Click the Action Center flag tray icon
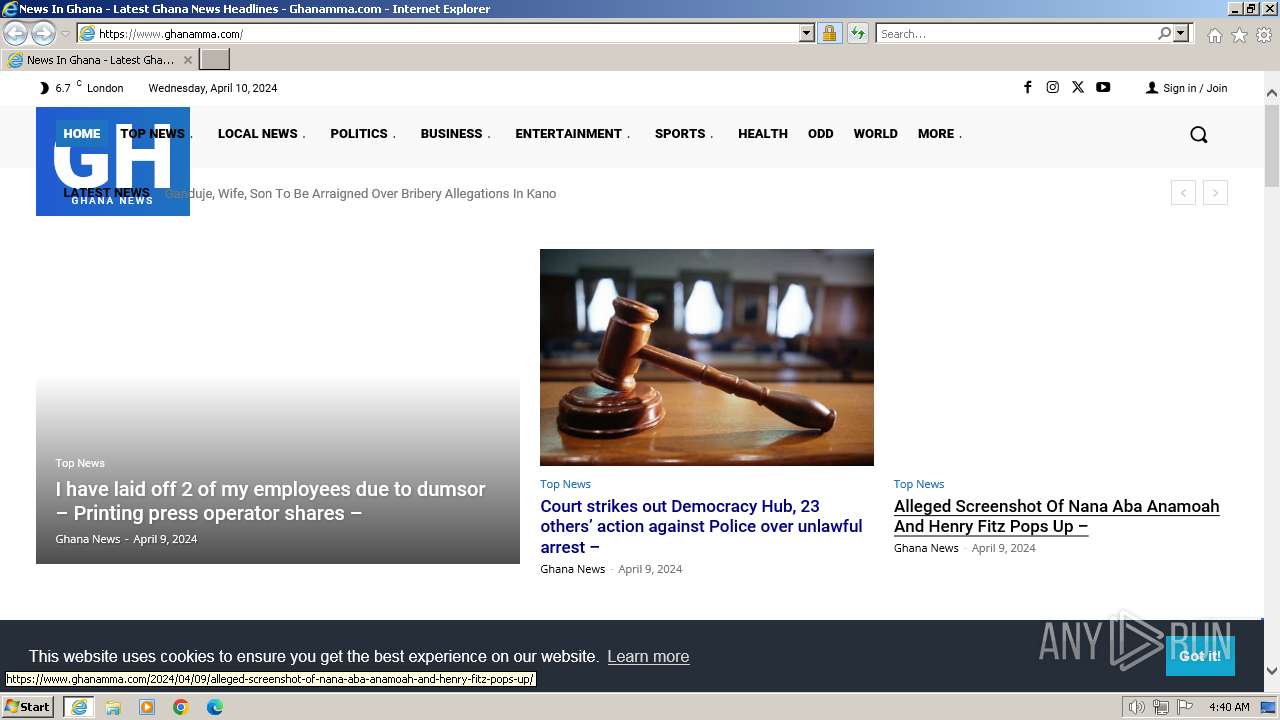The width and height of the screenshot is (1280, 720). [1185, 707]
